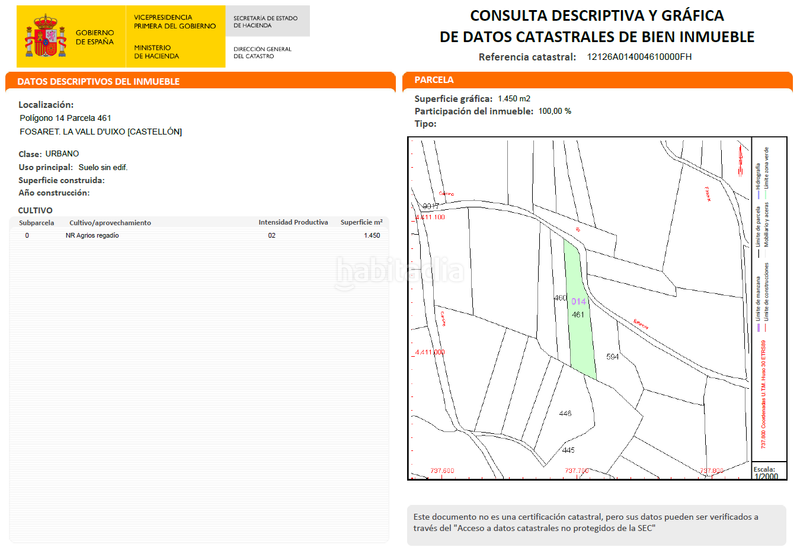Select the Parcela section header

[x=434, y=80]
